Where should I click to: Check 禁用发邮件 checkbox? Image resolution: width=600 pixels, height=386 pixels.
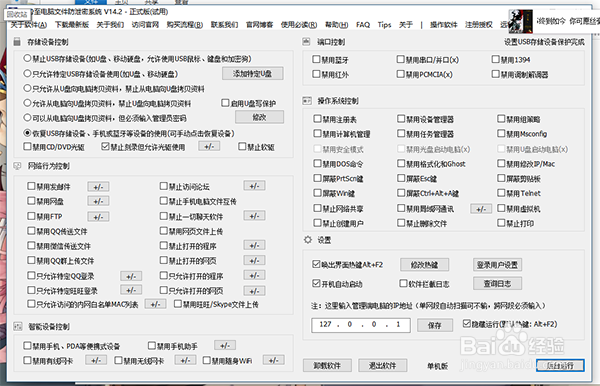[x=31, y=186]
